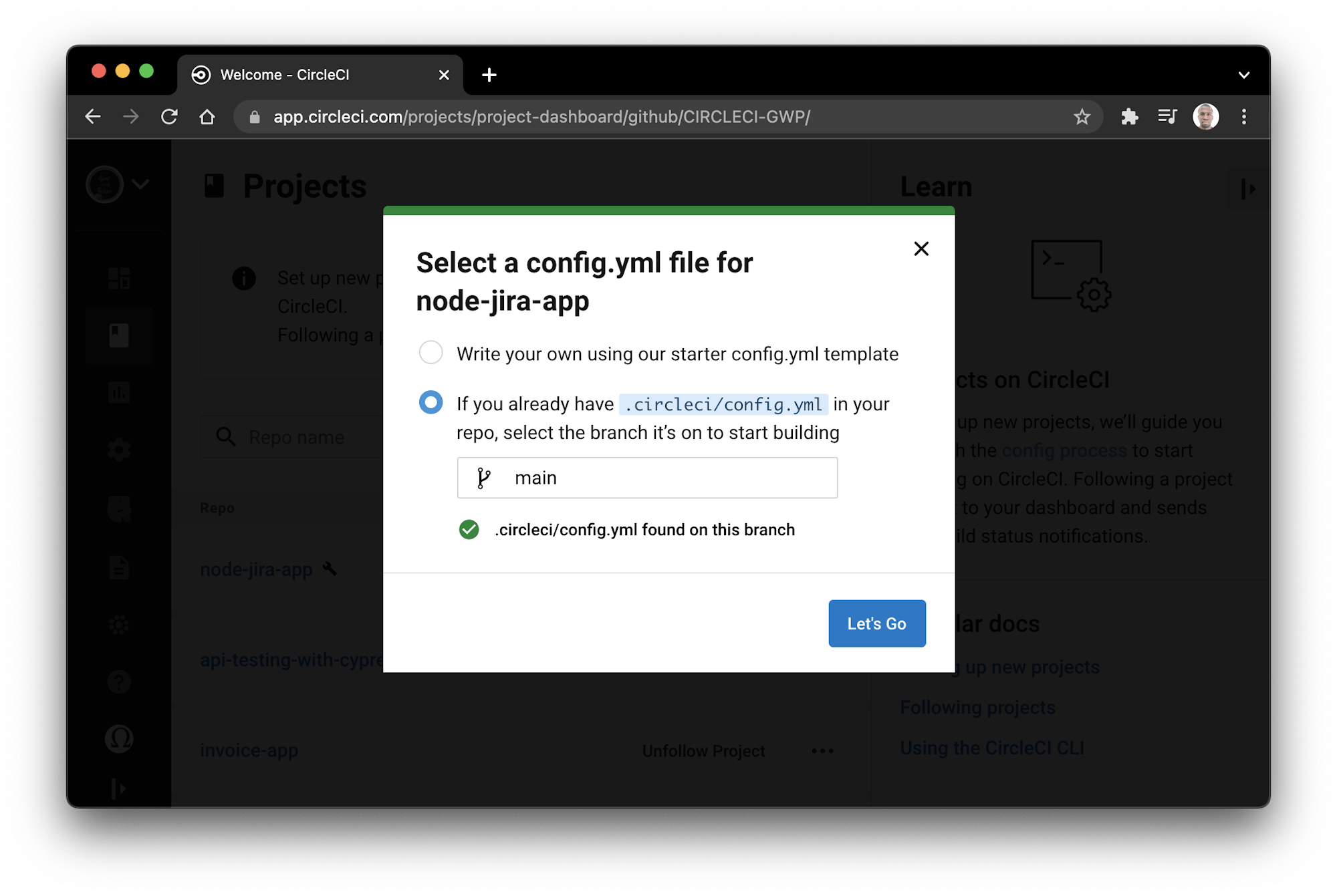Select the existing .circleci/config.yml radio option
1337x896 pixels.
point(431,402)
